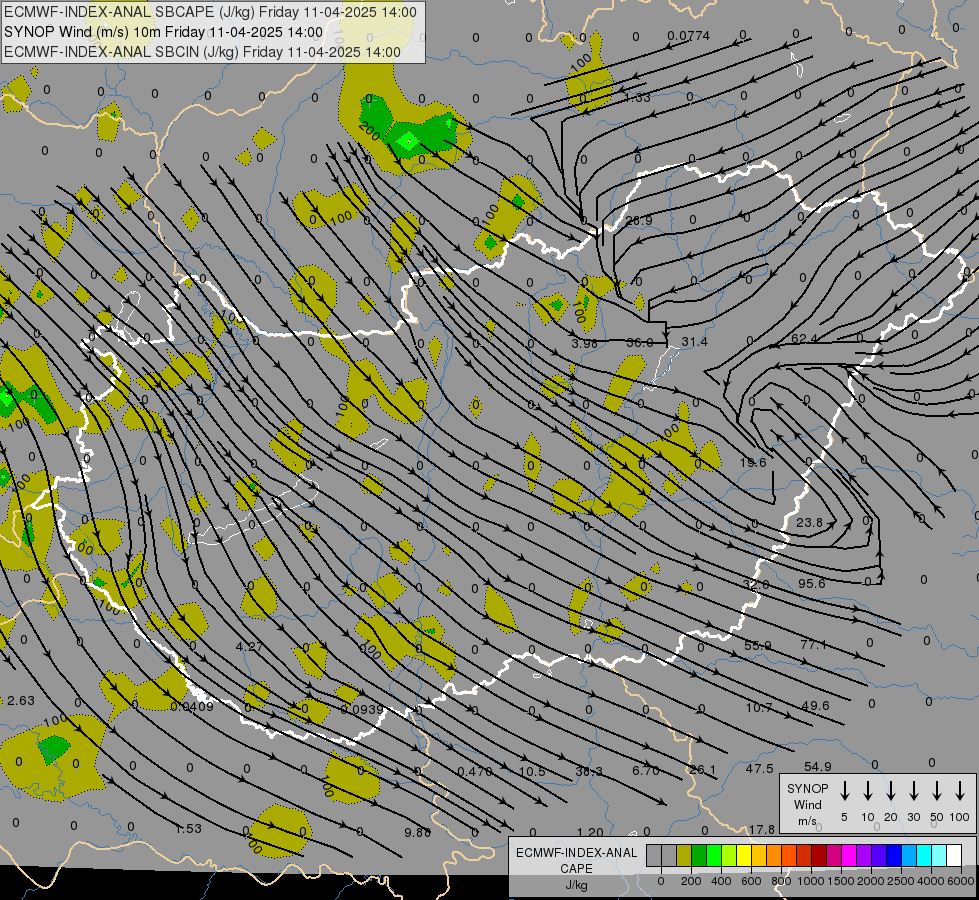
Task: Click the wind legend arrow for 30 m/s
Action: pos(913,791)
